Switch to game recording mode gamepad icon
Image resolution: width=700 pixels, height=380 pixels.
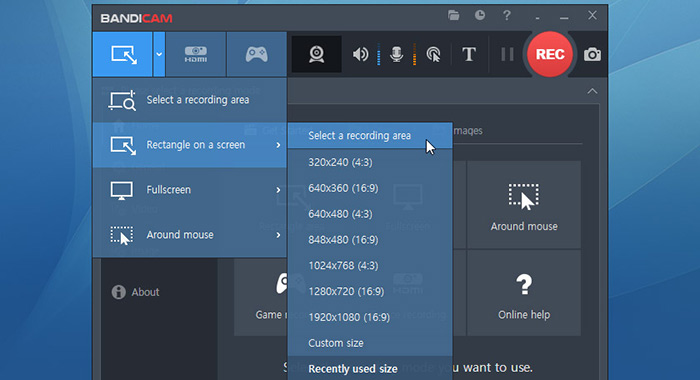pos(256,54)
